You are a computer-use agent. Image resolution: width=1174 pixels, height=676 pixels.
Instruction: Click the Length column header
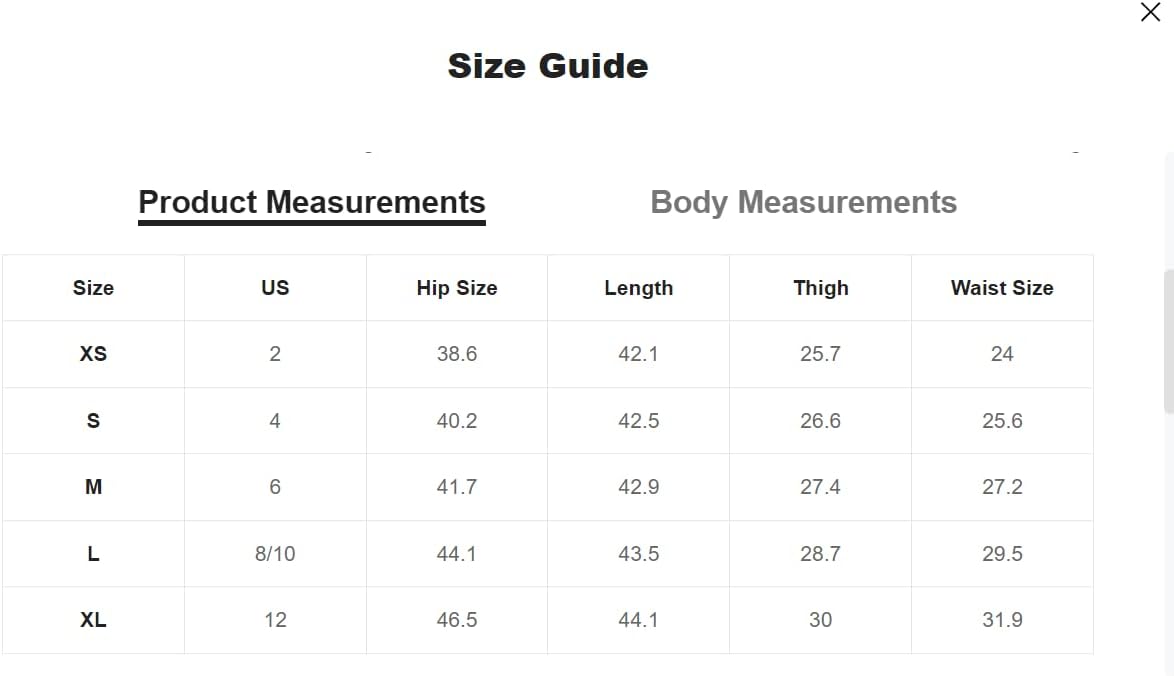point(639,288)
